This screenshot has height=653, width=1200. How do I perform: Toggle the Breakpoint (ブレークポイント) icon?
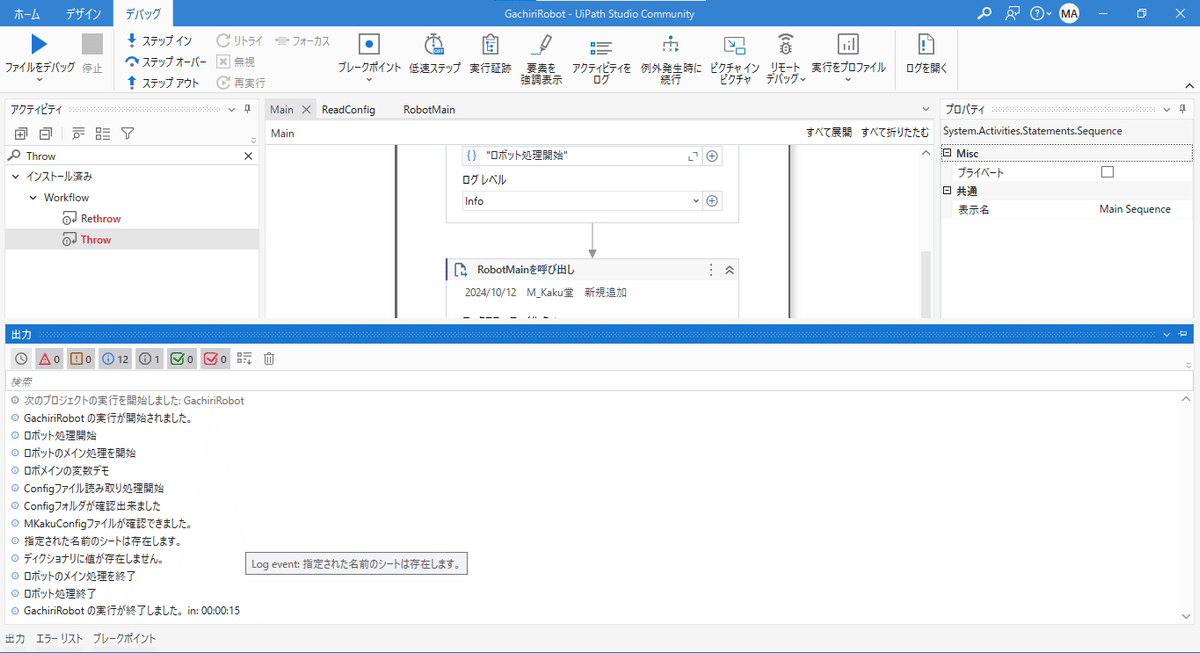[x=369, y=45]
